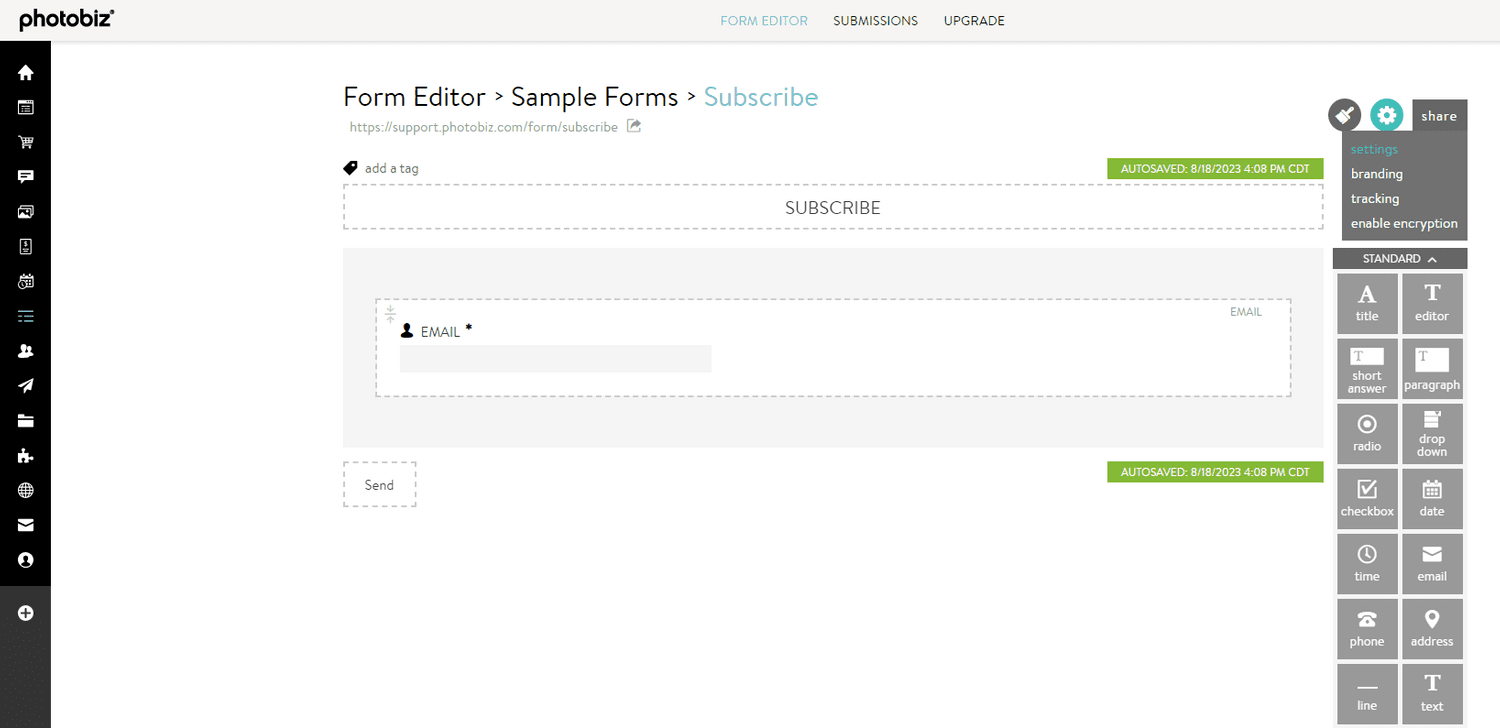Viewport: 1500px width, 728px height.
Task: Click the home icon in left sidebar
Action: pyautogui.click(x=26, y=73)
